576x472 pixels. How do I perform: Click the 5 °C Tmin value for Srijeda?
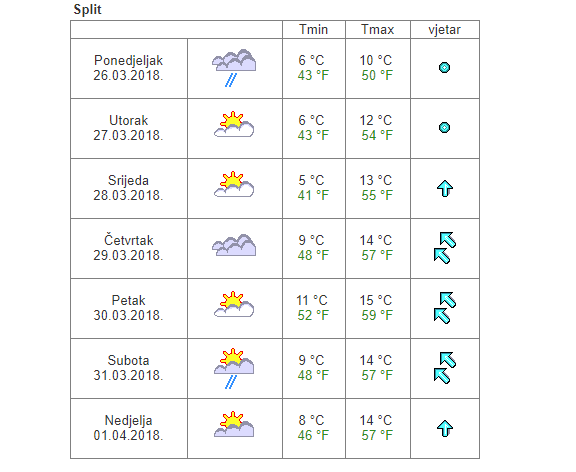tap(311, 180)
